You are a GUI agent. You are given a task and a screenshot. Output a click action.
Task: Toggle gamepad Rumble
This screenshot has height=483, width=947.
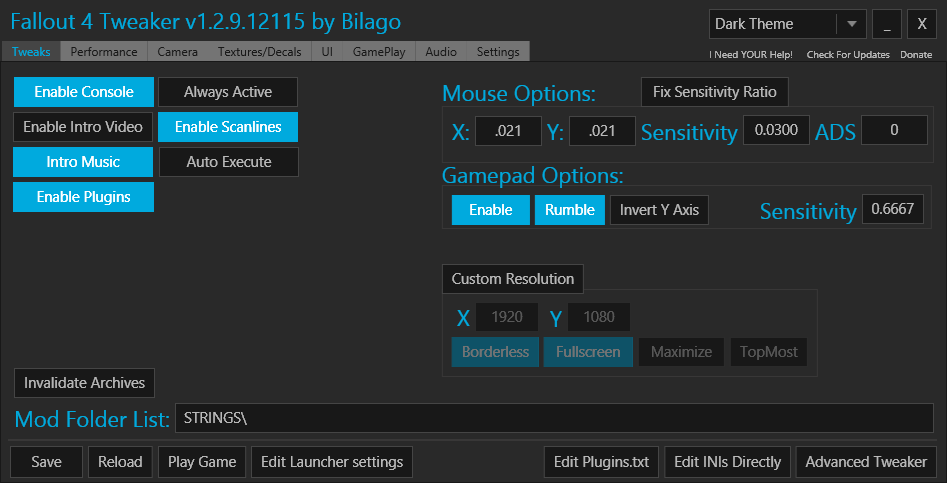coord(570,210)
